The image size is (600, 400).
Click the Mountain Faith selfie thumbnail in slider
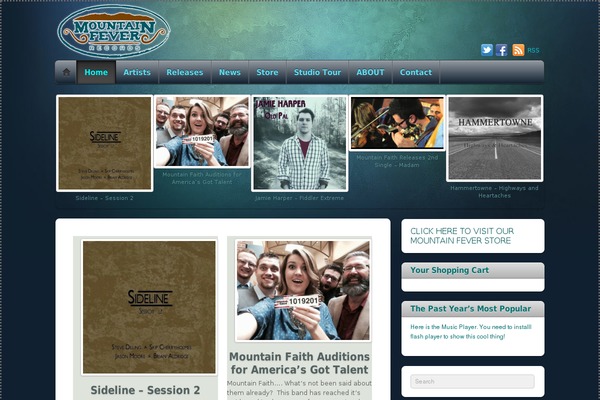(202, 131)
